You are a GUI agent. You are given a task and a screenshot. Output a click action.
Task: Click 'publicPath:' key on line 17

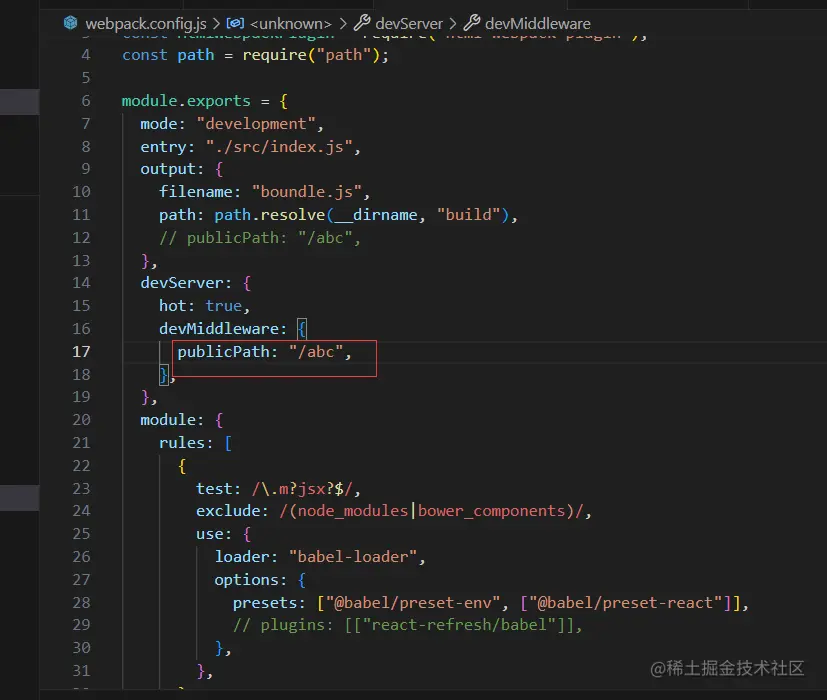[x=227, y=352]
